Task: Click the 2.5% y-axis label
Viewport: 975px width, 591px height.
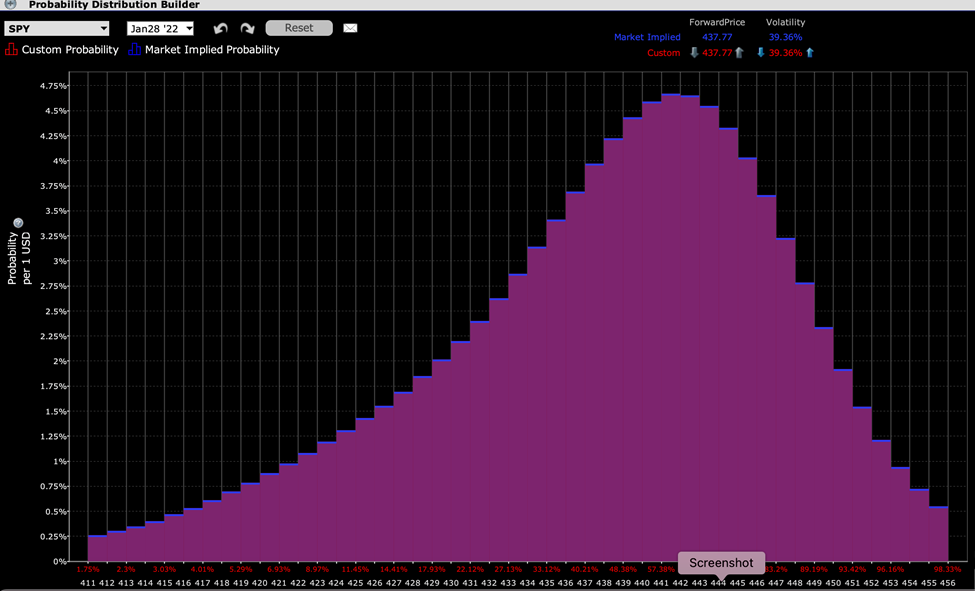Action: coord(55,311)
